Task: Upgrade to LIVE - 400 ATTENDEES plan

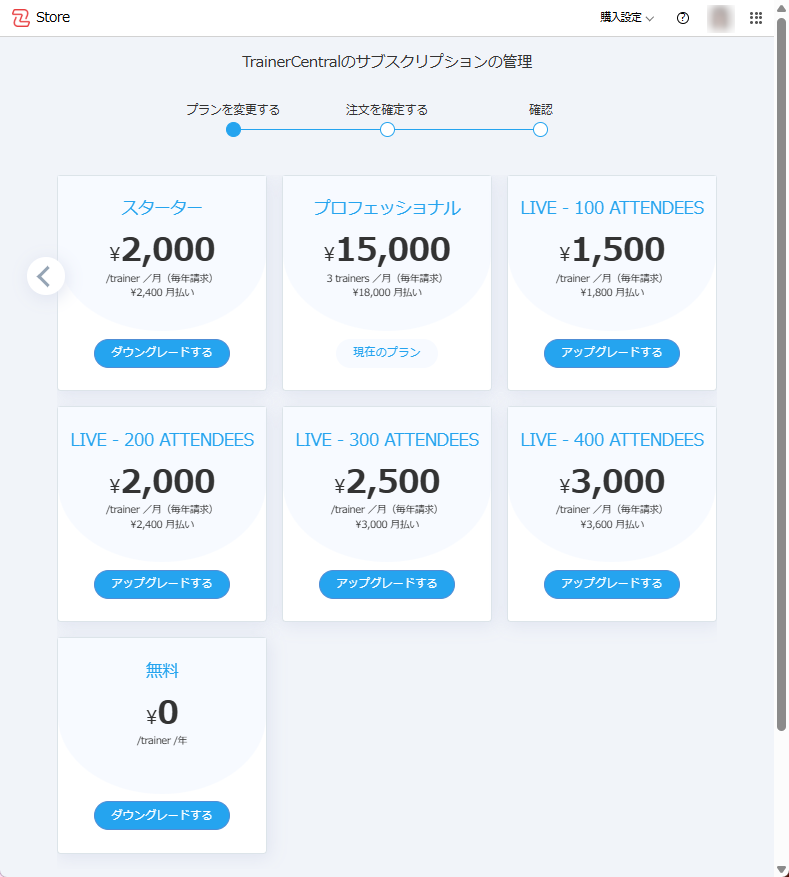Action: click(612, 584)
